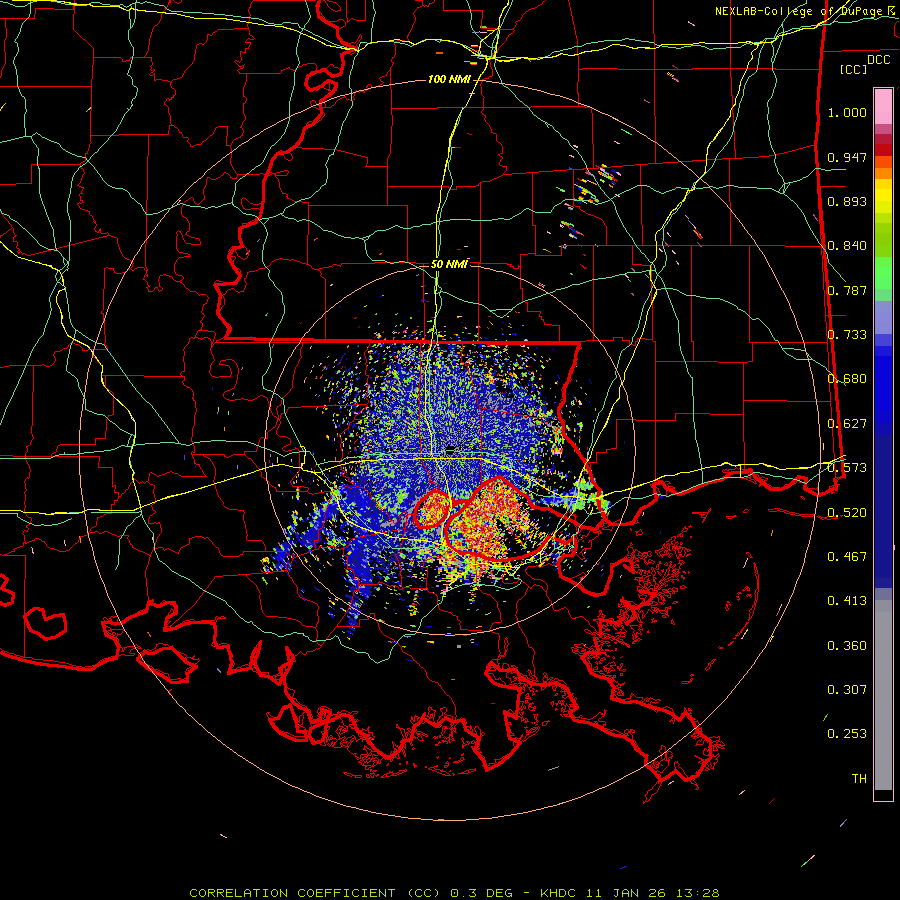Click the 1.000 value on the scale
The height and width of the screenshot is (900, 900).
point(847,112)
